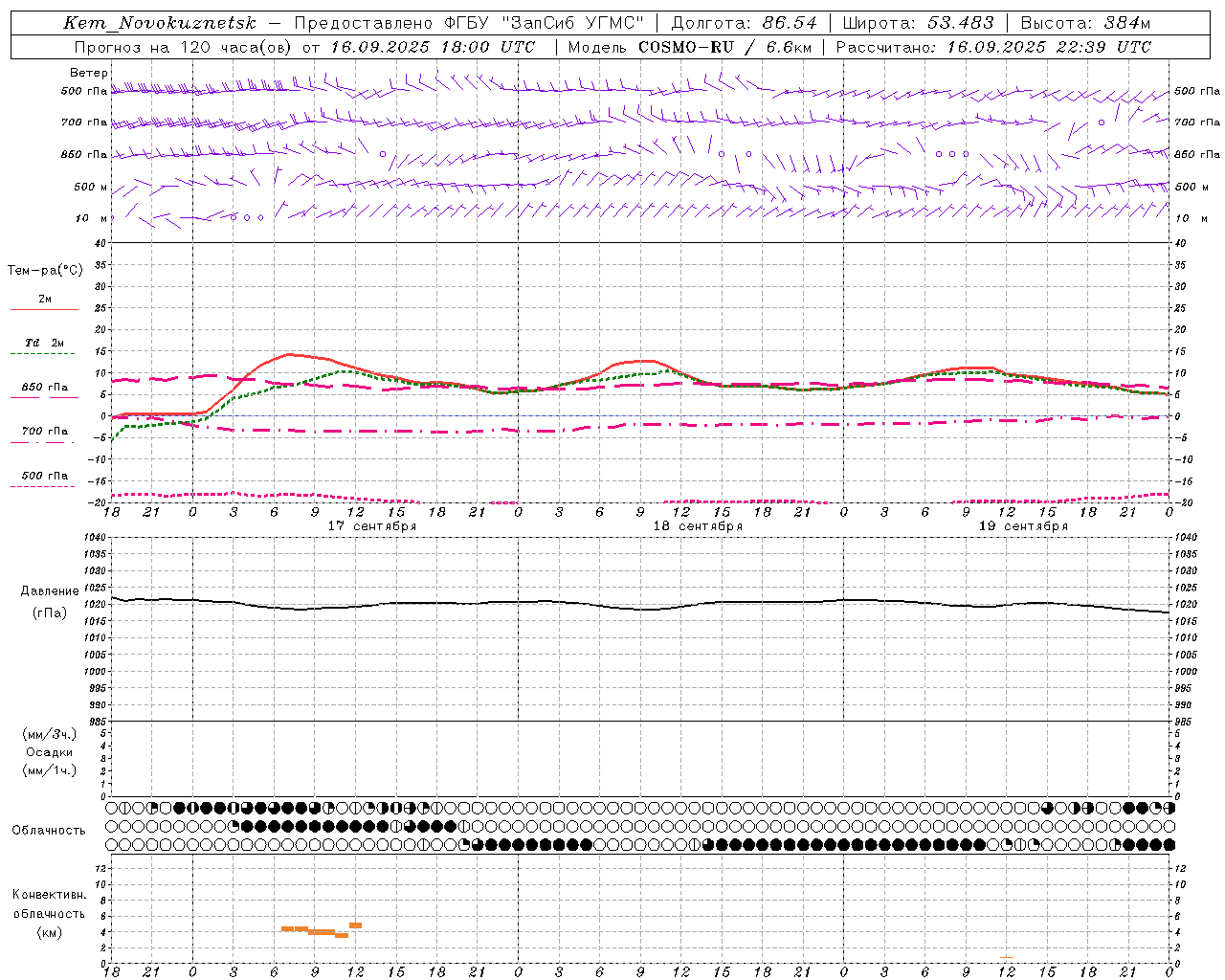Click the left 1040 pressure axis value
Viewport: 1225px width, 980px height.
click(x=95, y=537)
